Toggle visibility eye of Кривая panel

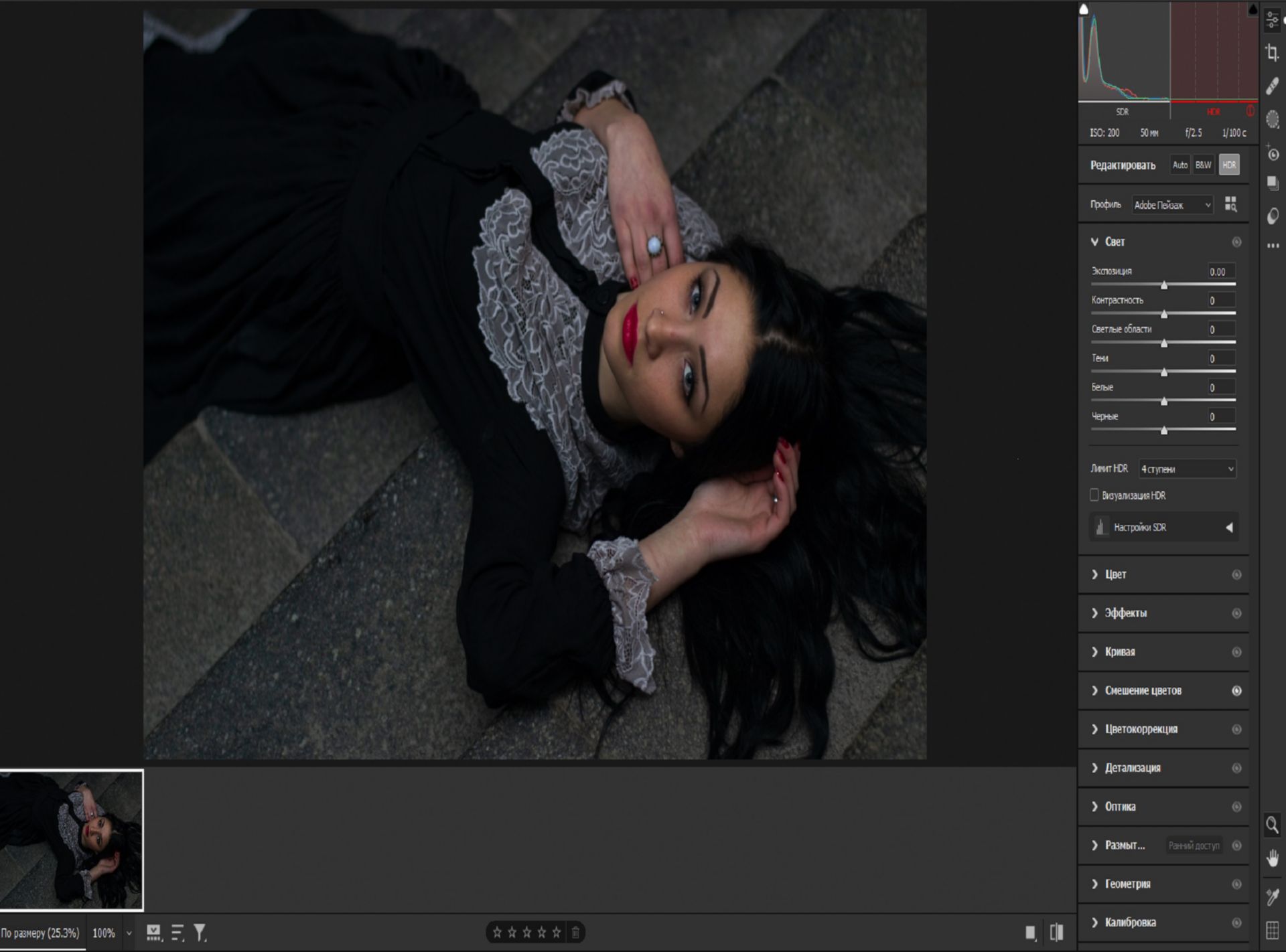1236,652
